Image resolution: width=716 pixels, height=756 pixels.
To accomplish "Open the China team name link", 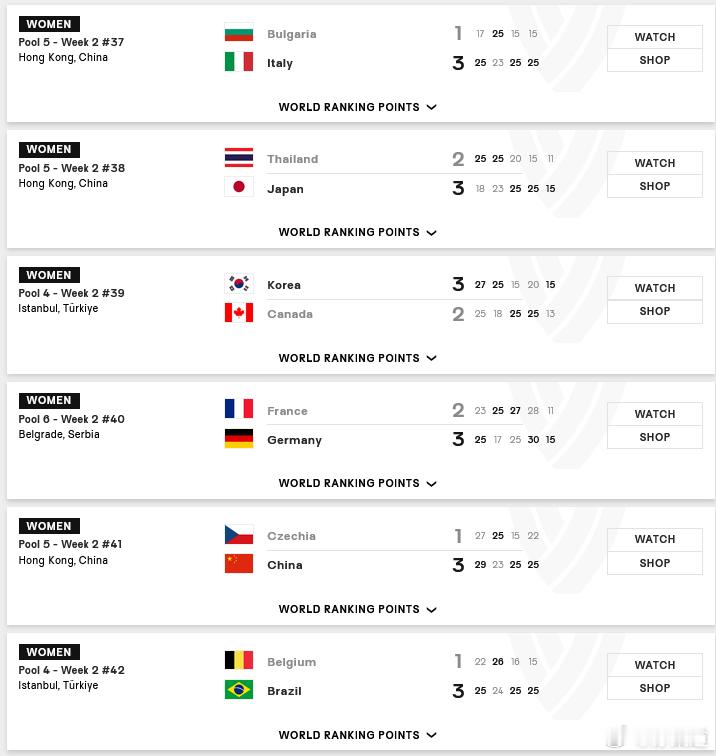I will [x=285, y=565].
